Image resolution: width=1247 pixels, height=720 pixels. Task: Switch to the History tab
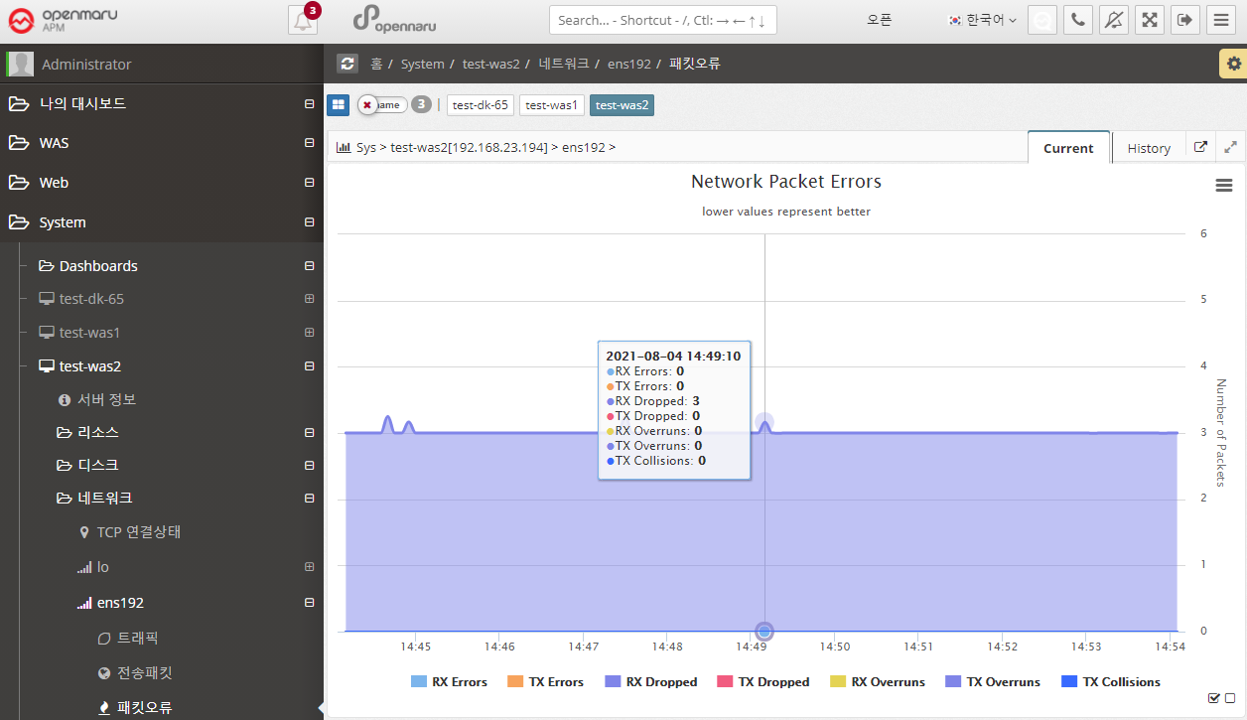point(1148,148)
